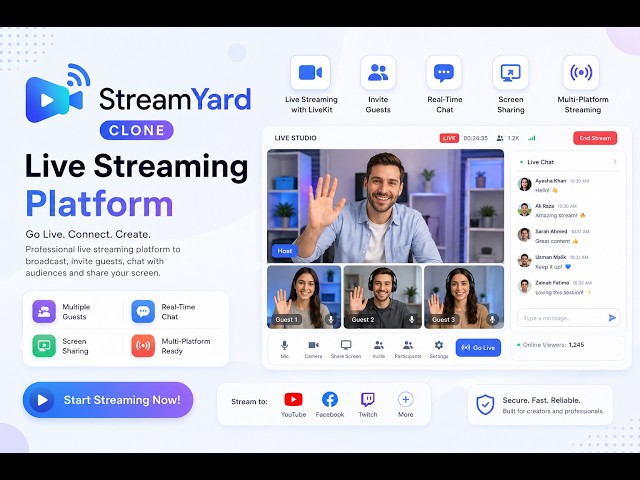Screen dimensions: 640x480
Task: Click the 00:24:35 stream timer
Action: click(x=476, y=138)
